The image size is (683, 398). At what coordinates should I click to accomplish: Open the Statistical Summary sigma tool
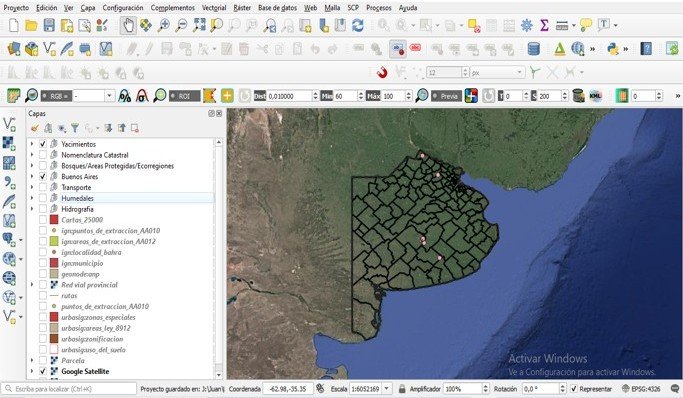tap(544, 25)
